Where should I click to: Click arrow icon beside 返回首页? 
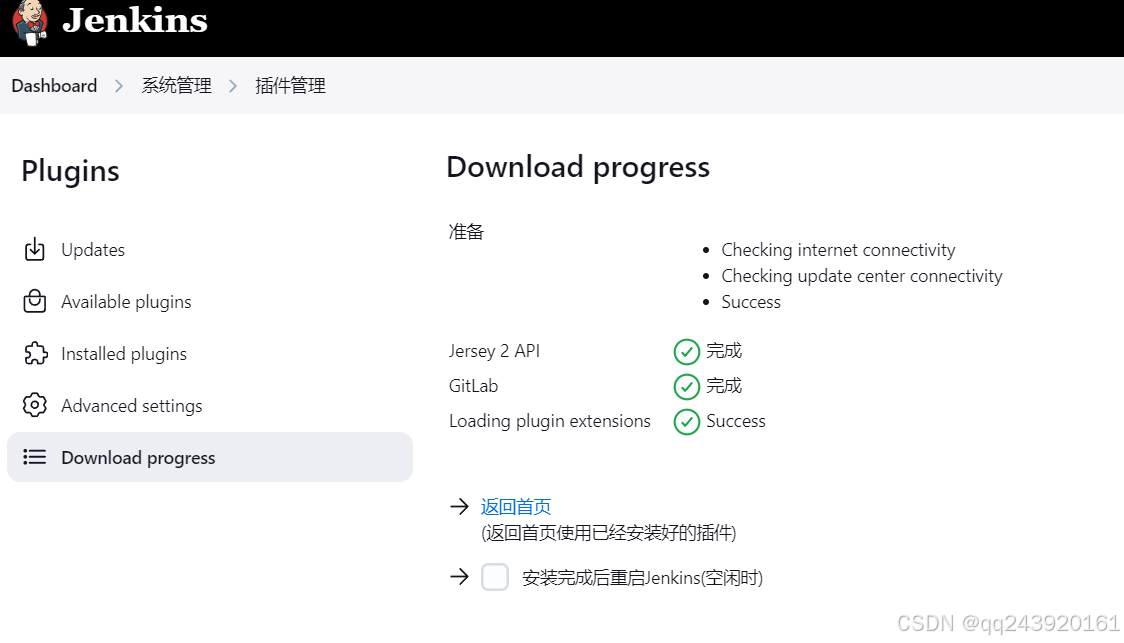pos(459,507)
